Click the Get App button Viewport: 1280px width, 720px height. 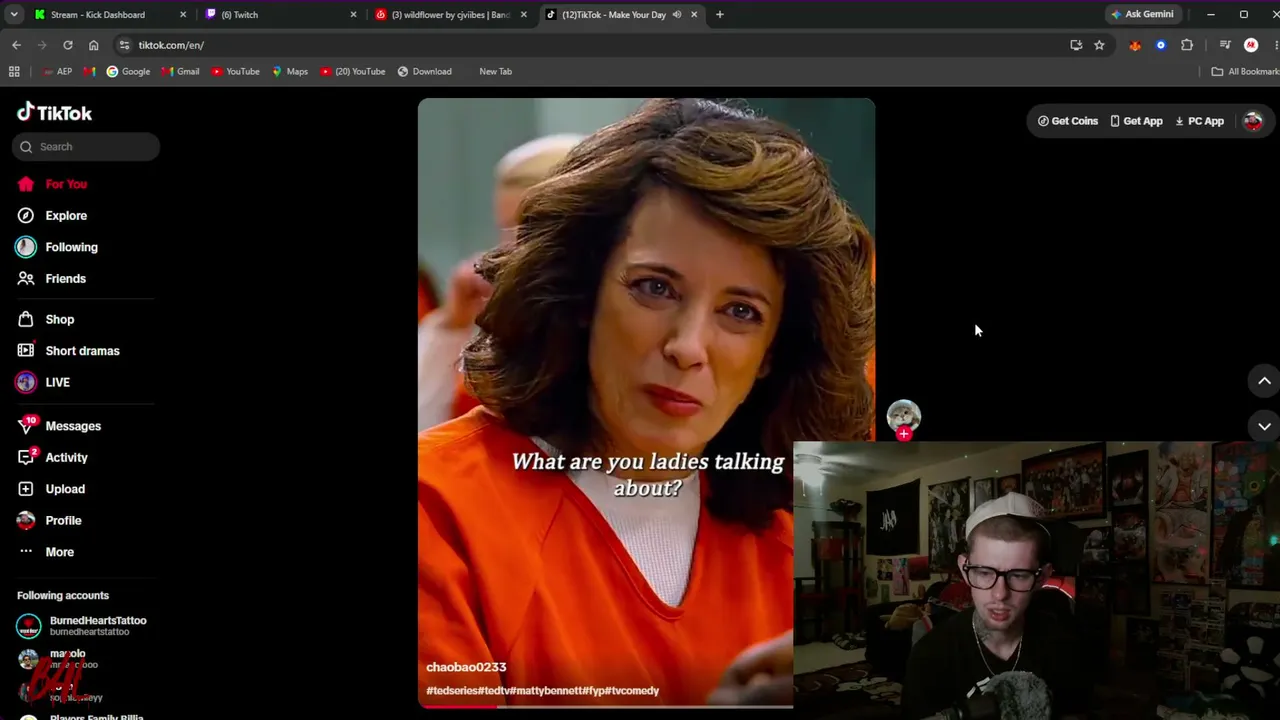tap(1136, 121)
